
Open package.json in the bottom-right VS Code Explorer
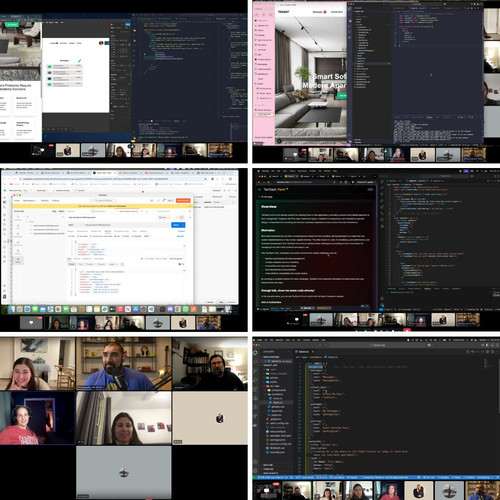coord(277,440)
